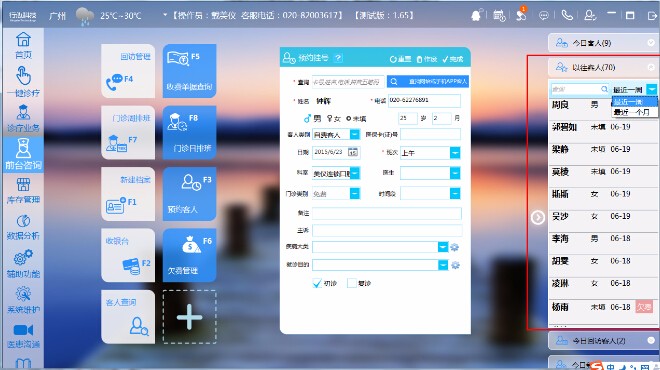Open the 首页 home icon in sidebar
The height and width of the screenshot is (370, 660).
pos(23,45)
